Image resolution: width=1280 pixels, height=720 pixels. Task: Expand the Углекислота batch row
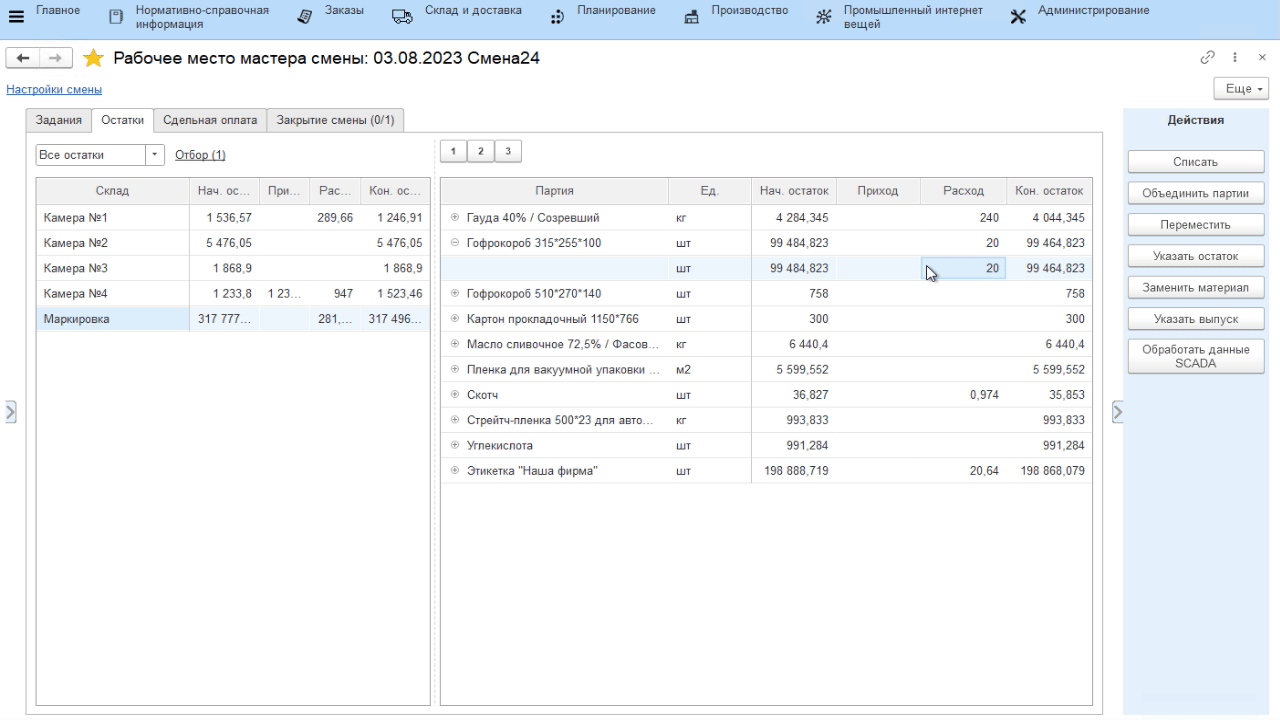455,446
